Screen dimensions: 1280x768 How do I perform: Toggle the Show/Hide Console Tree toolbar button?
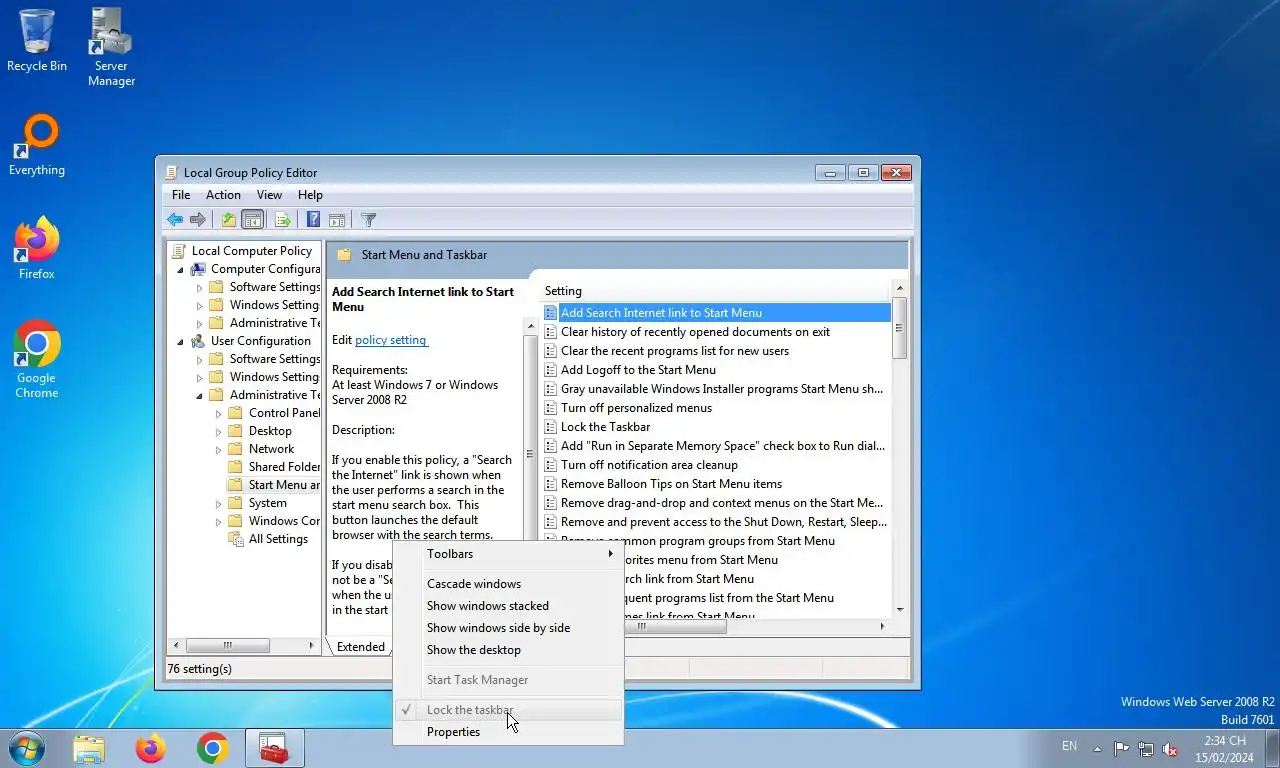[x=253, y=220]
